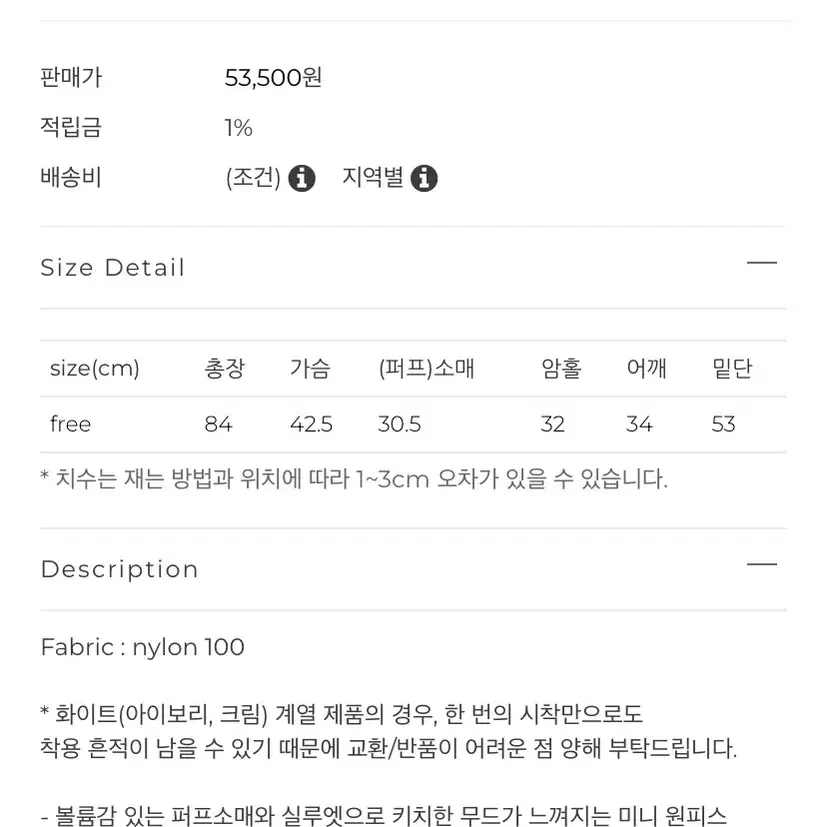Screen dimensions: 827x827
Task: Collapse the Description section
Action: tap(762, 564)
